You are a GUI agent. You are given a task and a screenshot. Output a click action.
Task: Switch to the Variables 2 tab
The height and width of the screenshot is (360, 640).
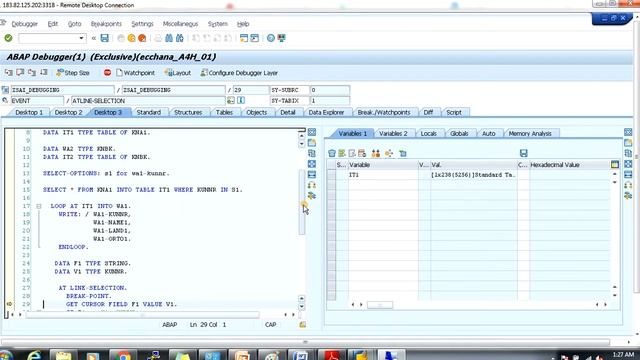coord(393,133)
